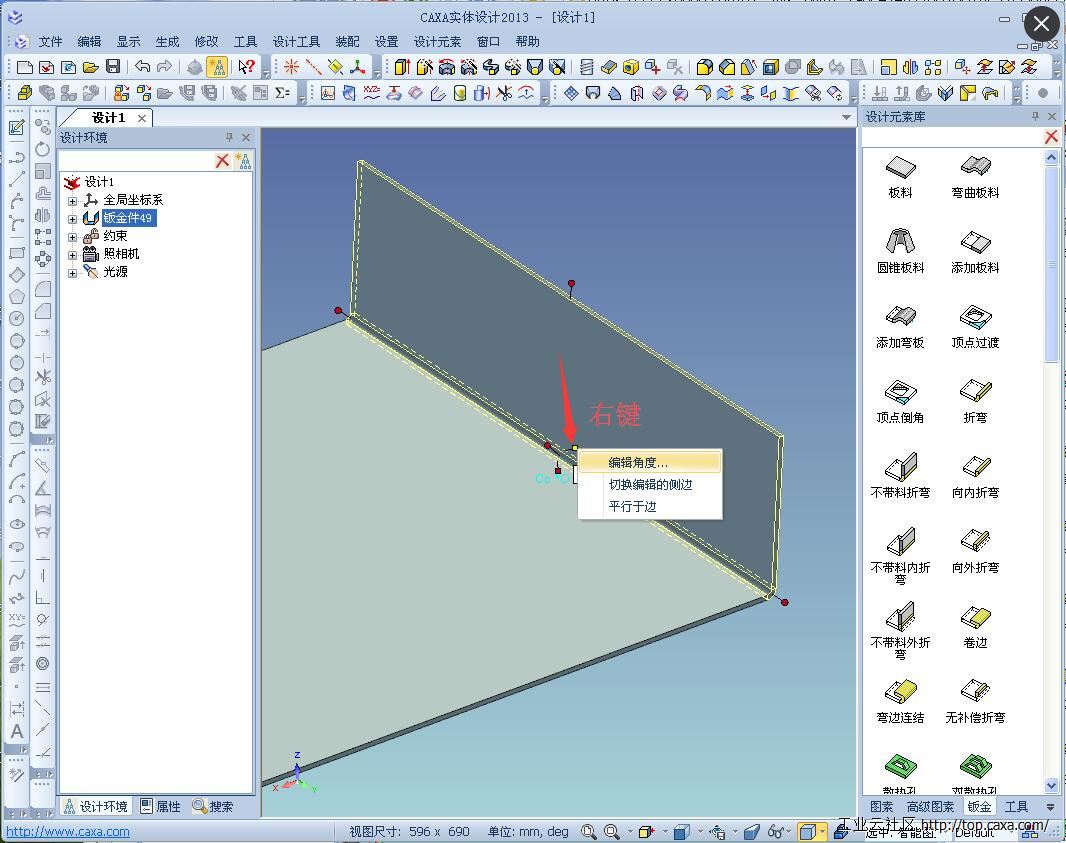Expand the 光源 tree node
The image size is (1066, 843).
pos(72,272)
